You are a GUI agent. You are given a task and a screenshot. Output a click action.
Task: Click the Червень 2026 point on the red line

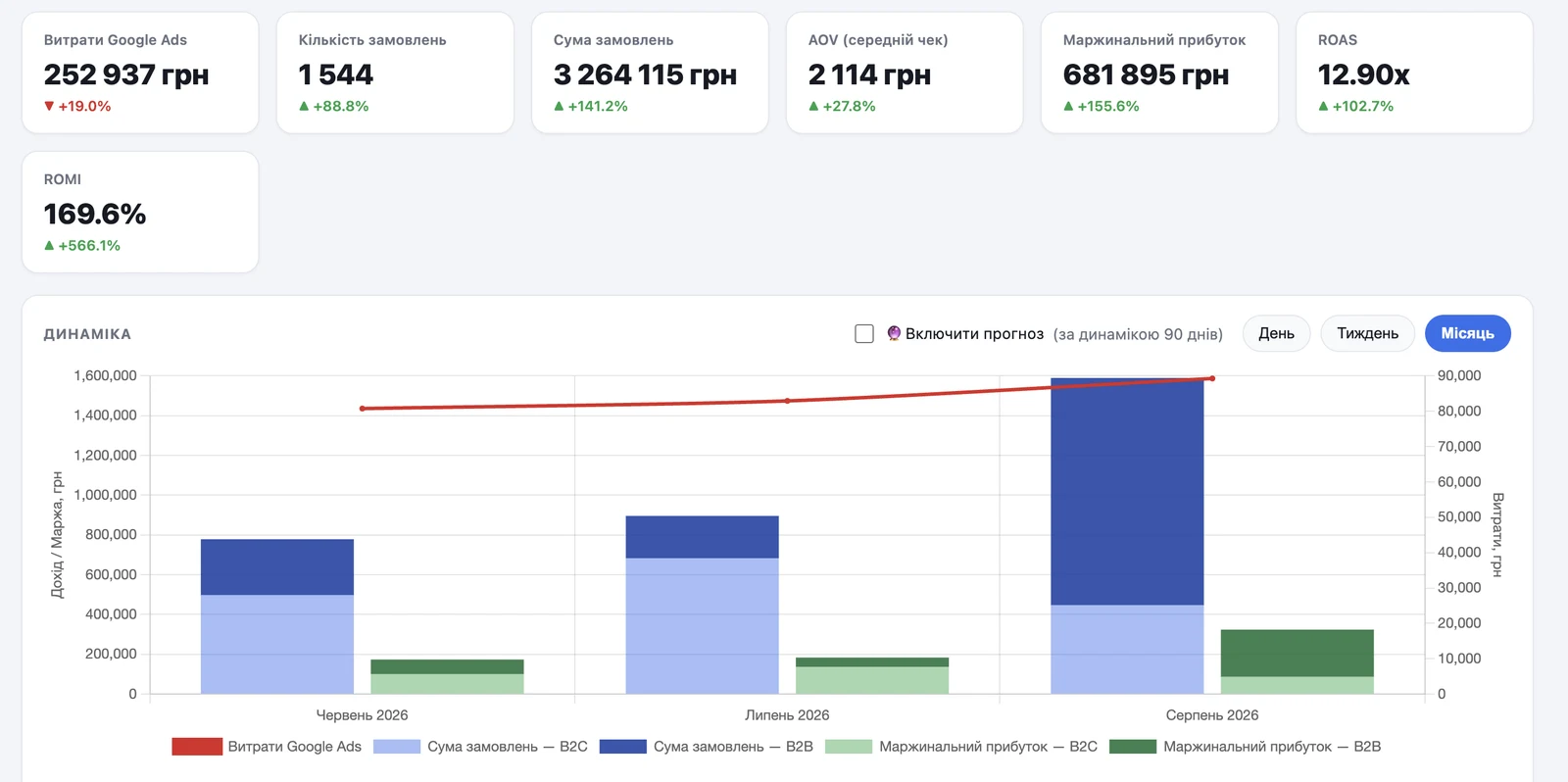coord(363,409)
